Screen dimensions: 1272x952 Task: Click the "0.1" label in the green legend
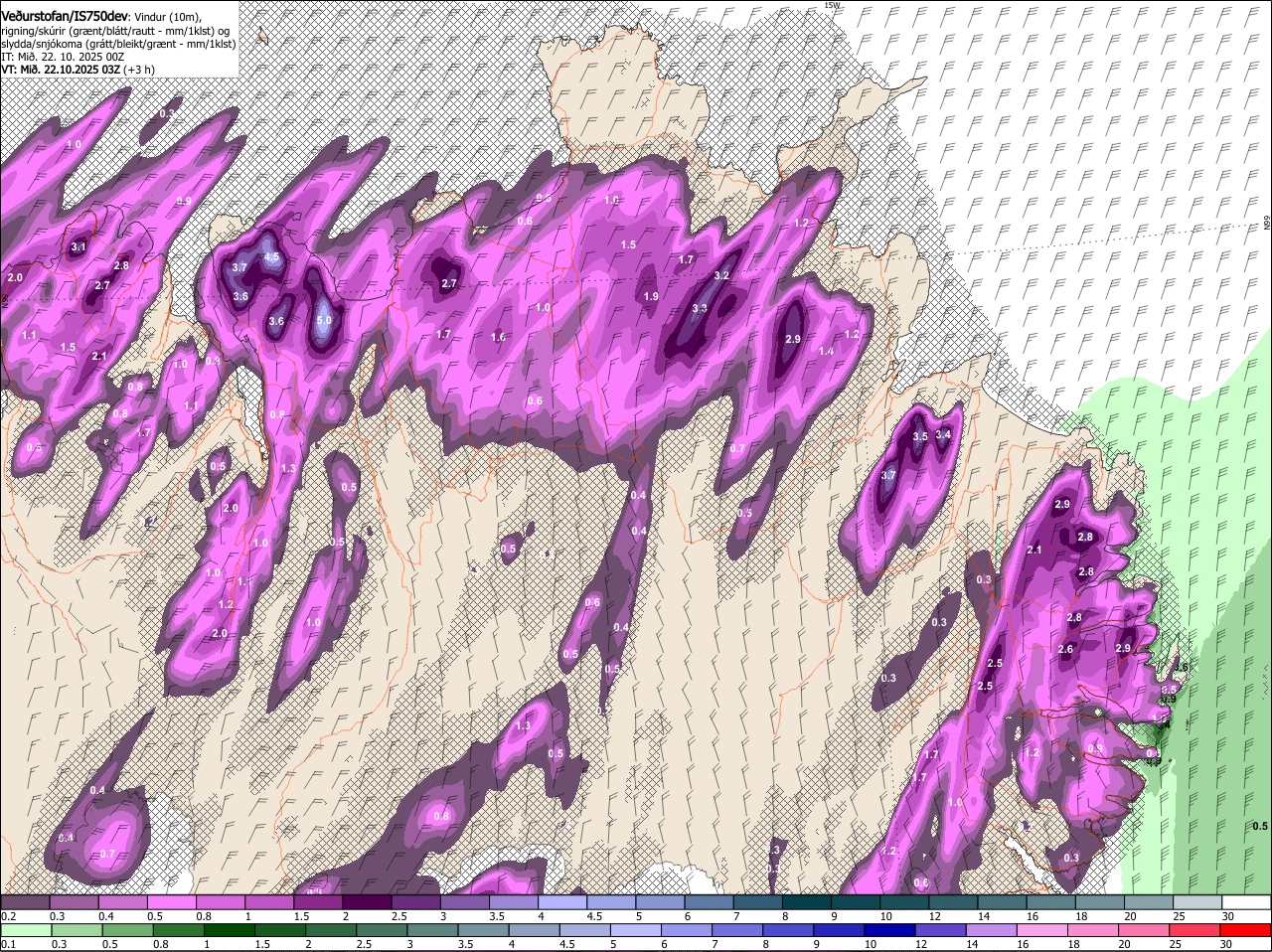tap(8, 944)
